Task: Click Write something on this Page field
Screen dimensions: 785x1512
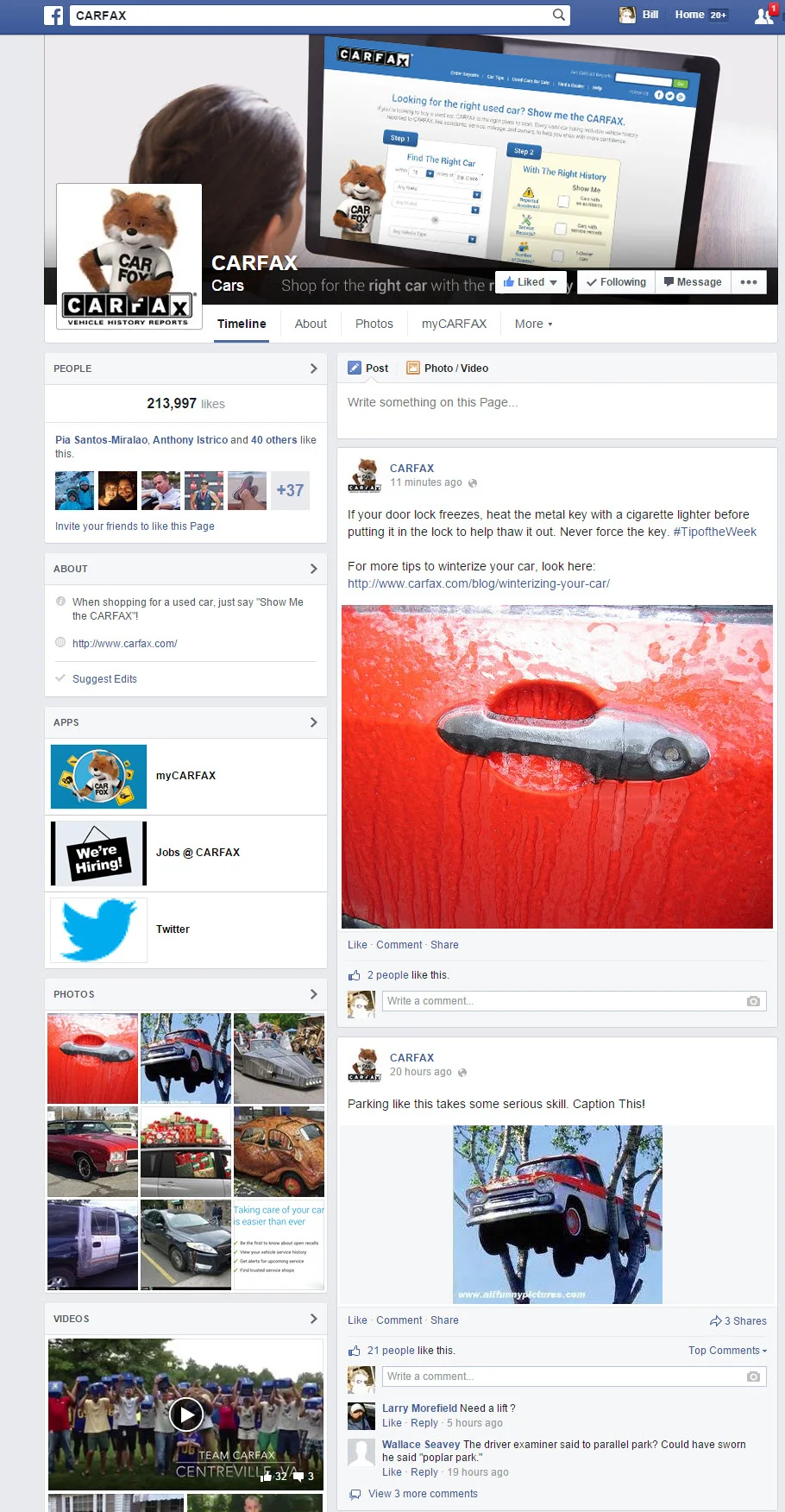Action: 556,402
